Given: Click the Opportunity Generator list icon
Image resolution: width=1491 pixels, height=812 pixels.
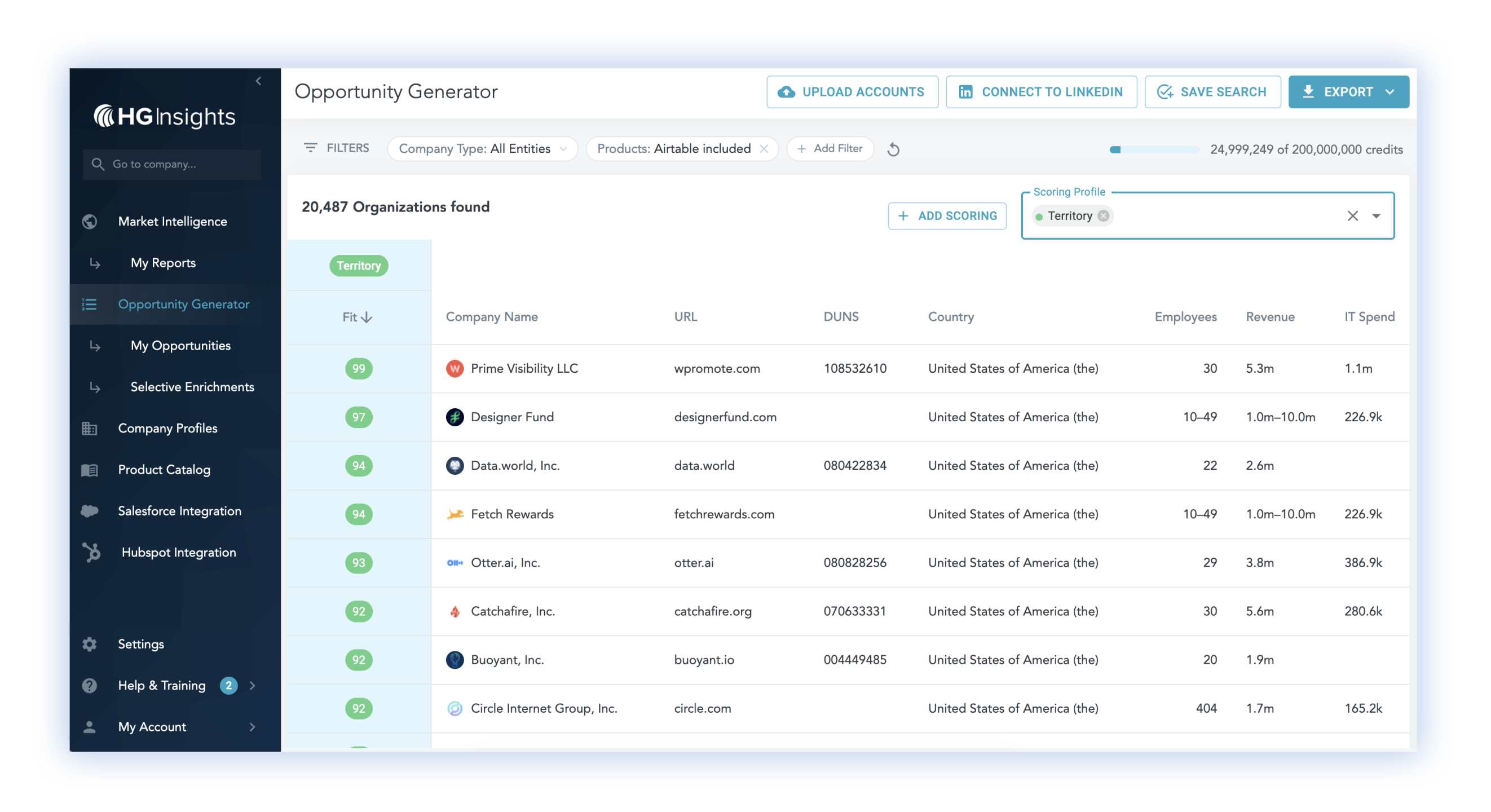Looking at the screenshot, I should pyautogui.click(x=89, y=304).
